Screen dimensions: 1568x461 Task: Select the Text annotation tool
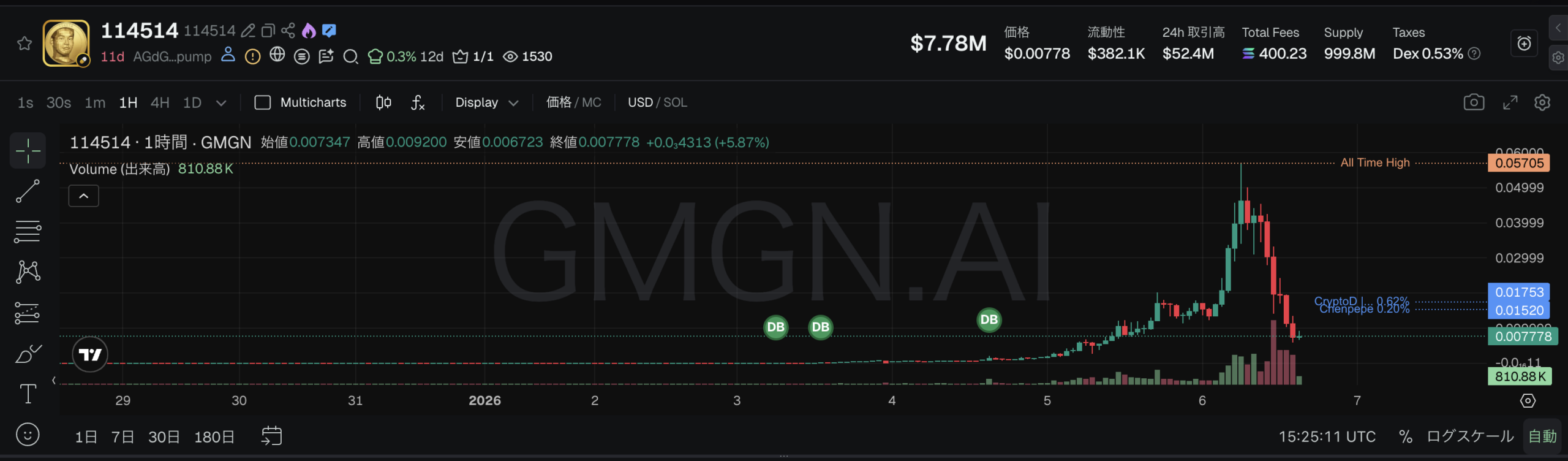coord(28,394)
